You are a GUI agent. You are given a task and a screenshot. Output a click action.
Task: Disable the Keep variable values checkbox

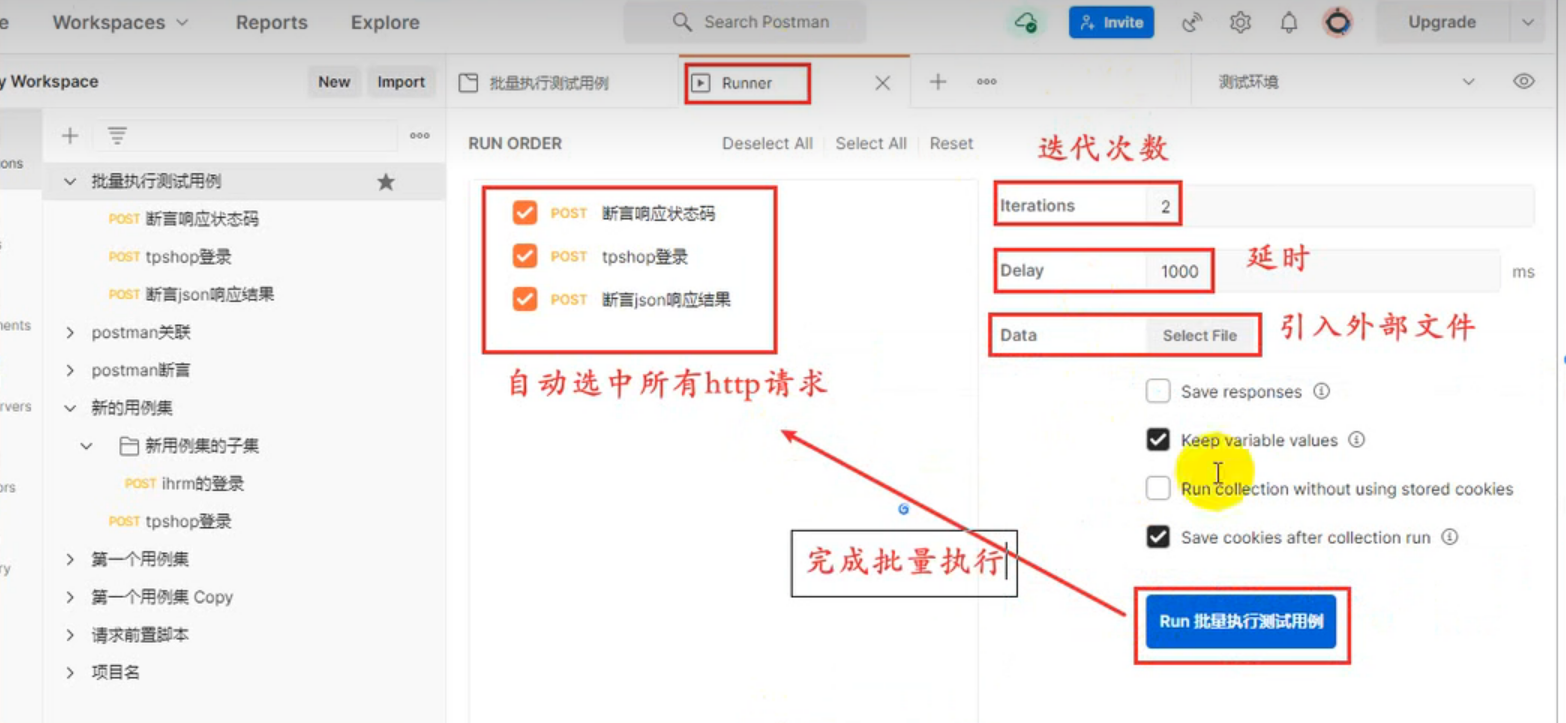point(1158,439)
